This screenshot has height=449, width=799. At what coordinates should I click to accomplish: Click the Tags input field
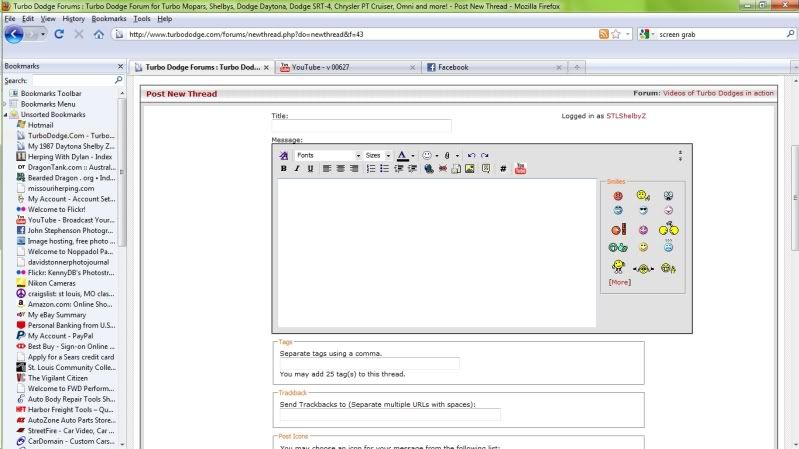[x=369, y=363]
